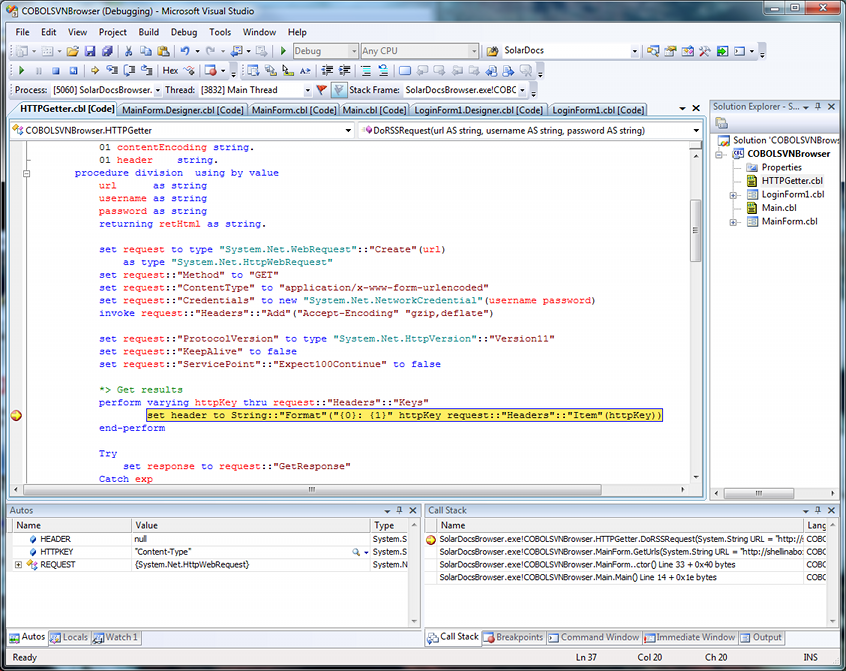Open the Output tab
This screenshot has width=846, height=671.
pos(761,638)
